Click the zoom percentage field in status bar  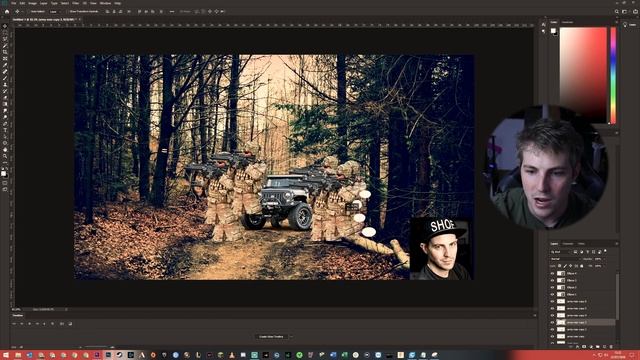[16, 309]
